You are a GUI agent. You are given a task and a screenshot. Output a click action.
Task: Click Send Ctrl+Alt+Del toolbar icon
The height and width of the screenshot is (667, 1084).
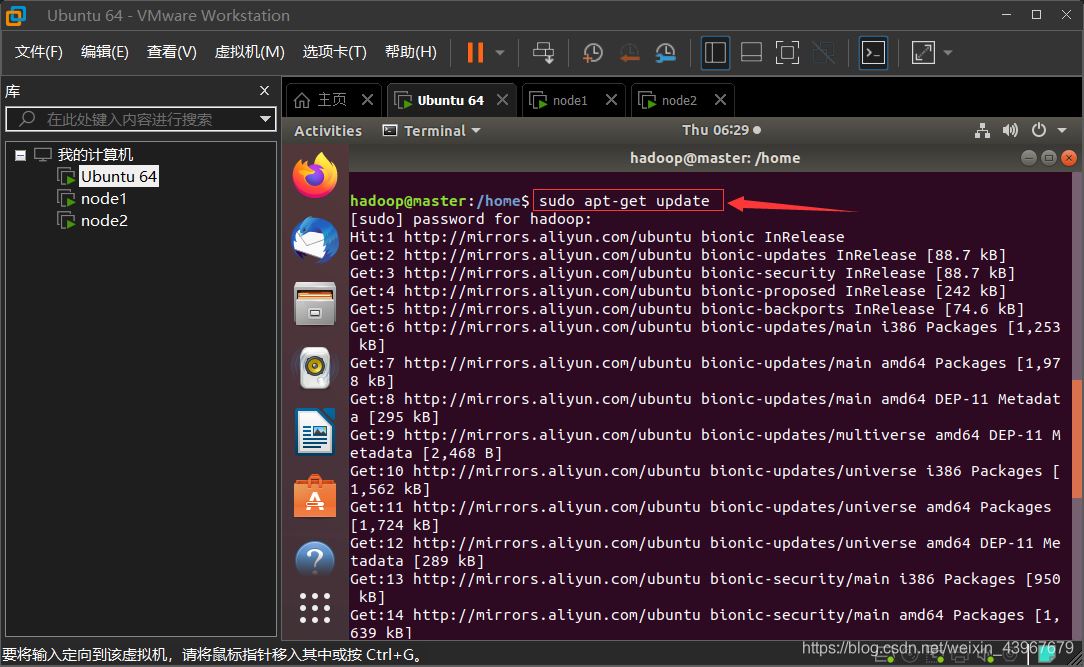(543, 52)
